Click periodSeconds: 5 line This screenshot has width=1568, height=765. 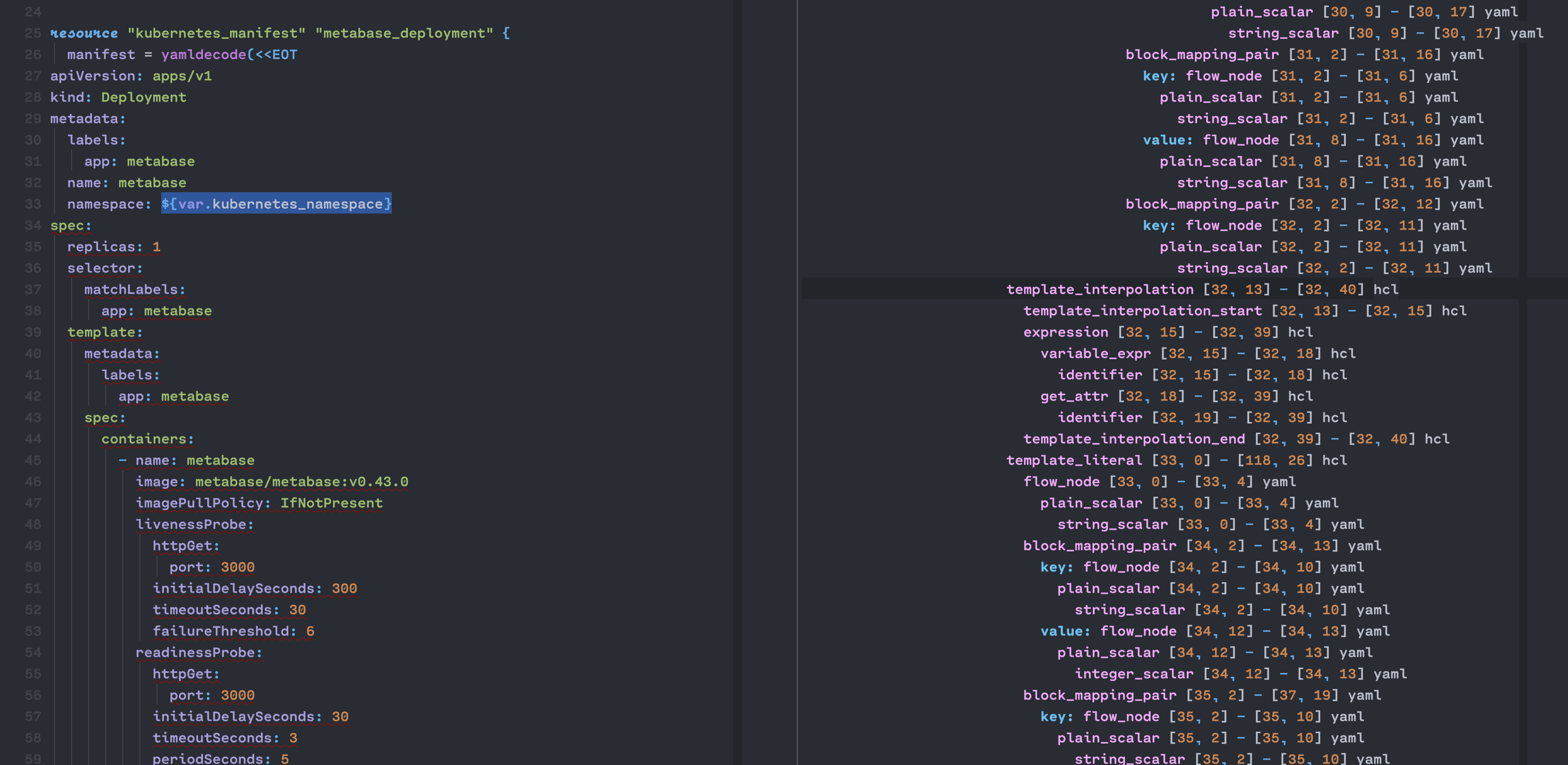221,758
